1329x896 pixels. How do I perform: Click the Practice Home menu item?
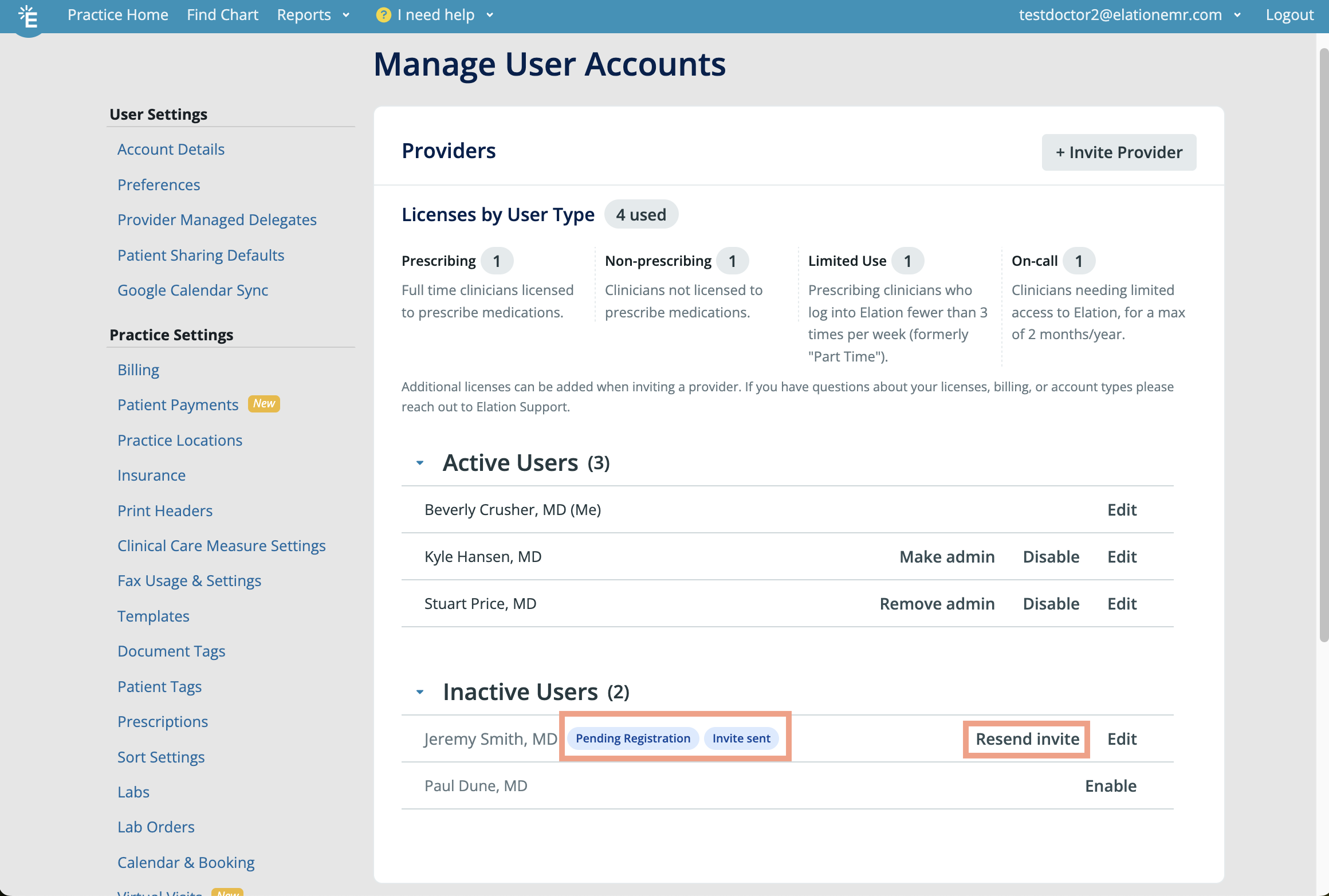point(118,14)
